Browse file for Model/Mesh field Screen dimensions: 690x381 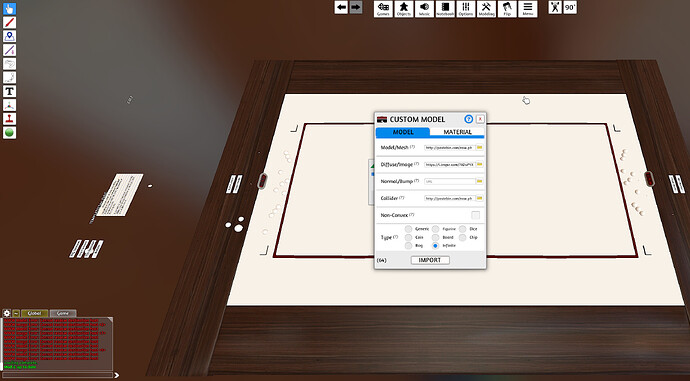(480, 147)
